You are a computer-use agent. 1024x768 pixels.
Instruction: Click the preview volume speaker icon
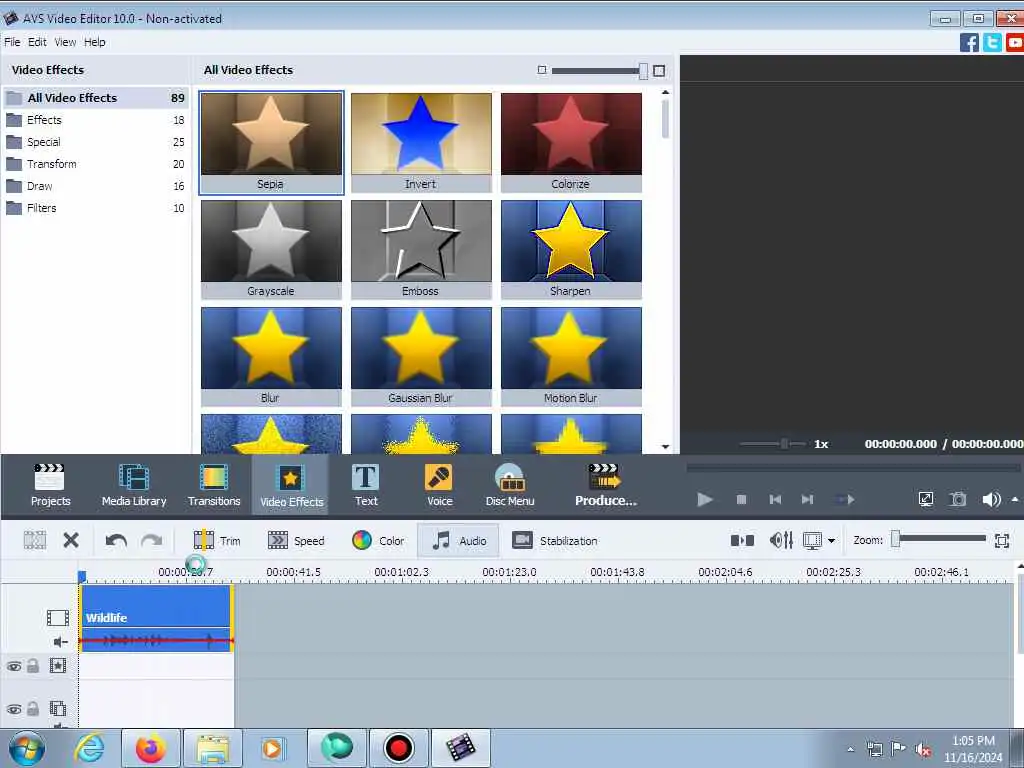click(x=991, y=500)
